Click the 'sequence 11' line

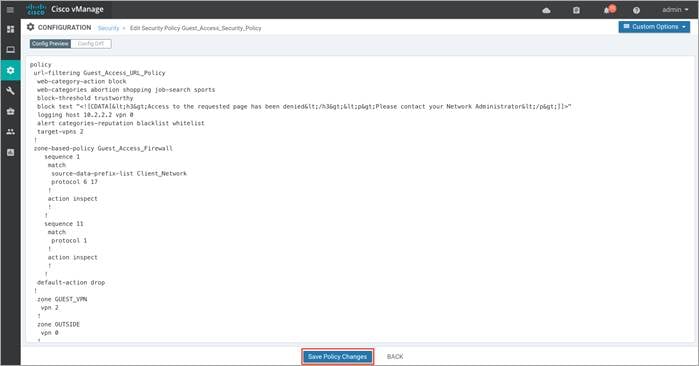pyautogui.click(x=64, y=224)
